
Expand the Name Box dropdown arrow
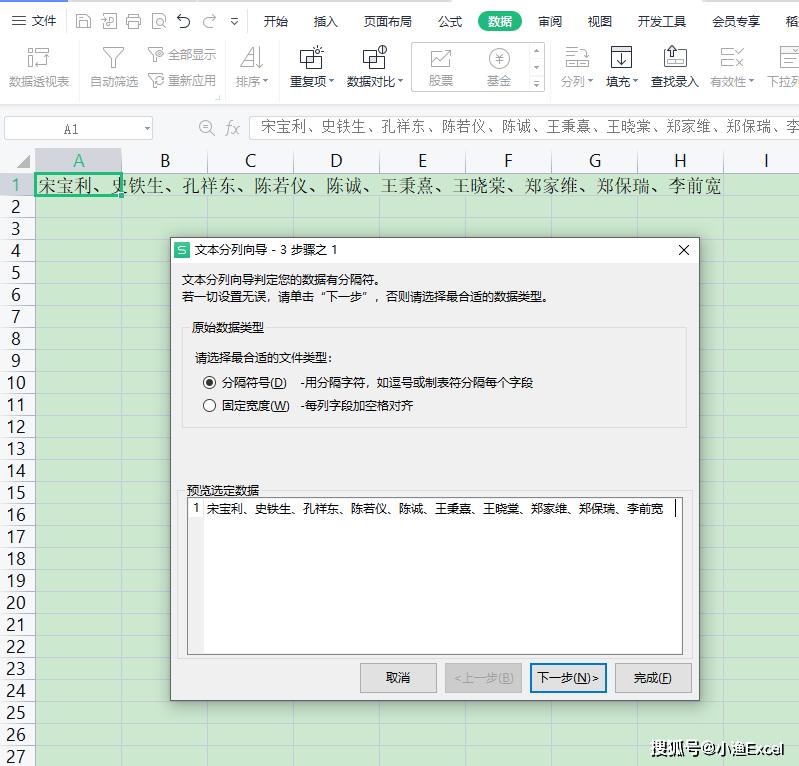click(147, 128)
